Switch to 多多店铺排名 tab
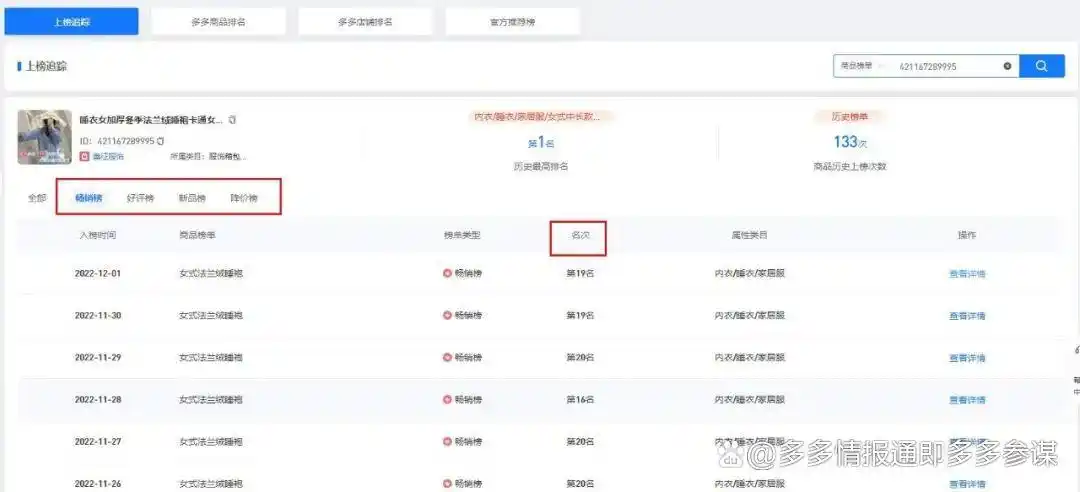 (365, 22)
